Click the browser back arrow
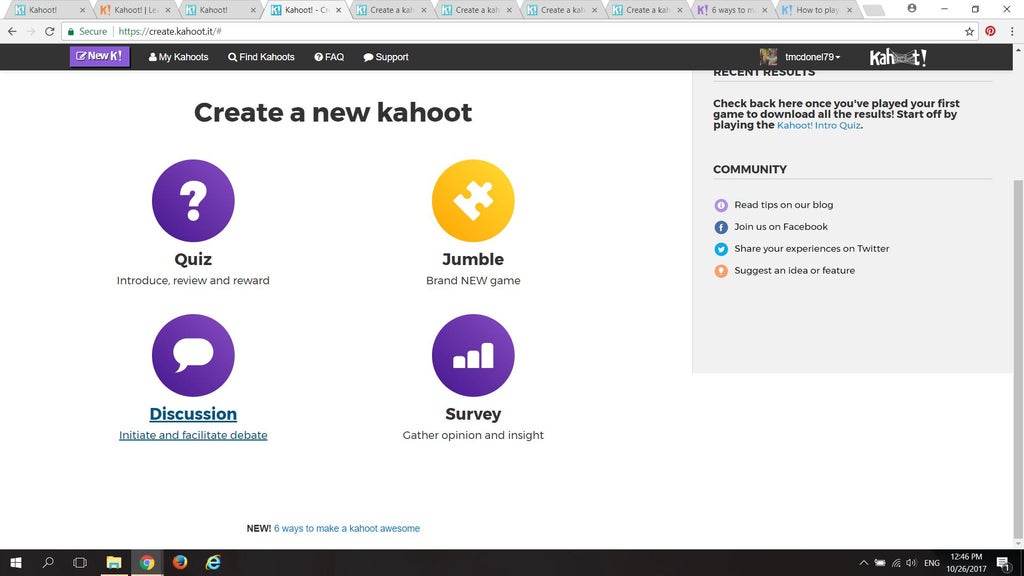Image resolution: width=1024 pixels, height=576 pixels. click(x=12, y=31)
